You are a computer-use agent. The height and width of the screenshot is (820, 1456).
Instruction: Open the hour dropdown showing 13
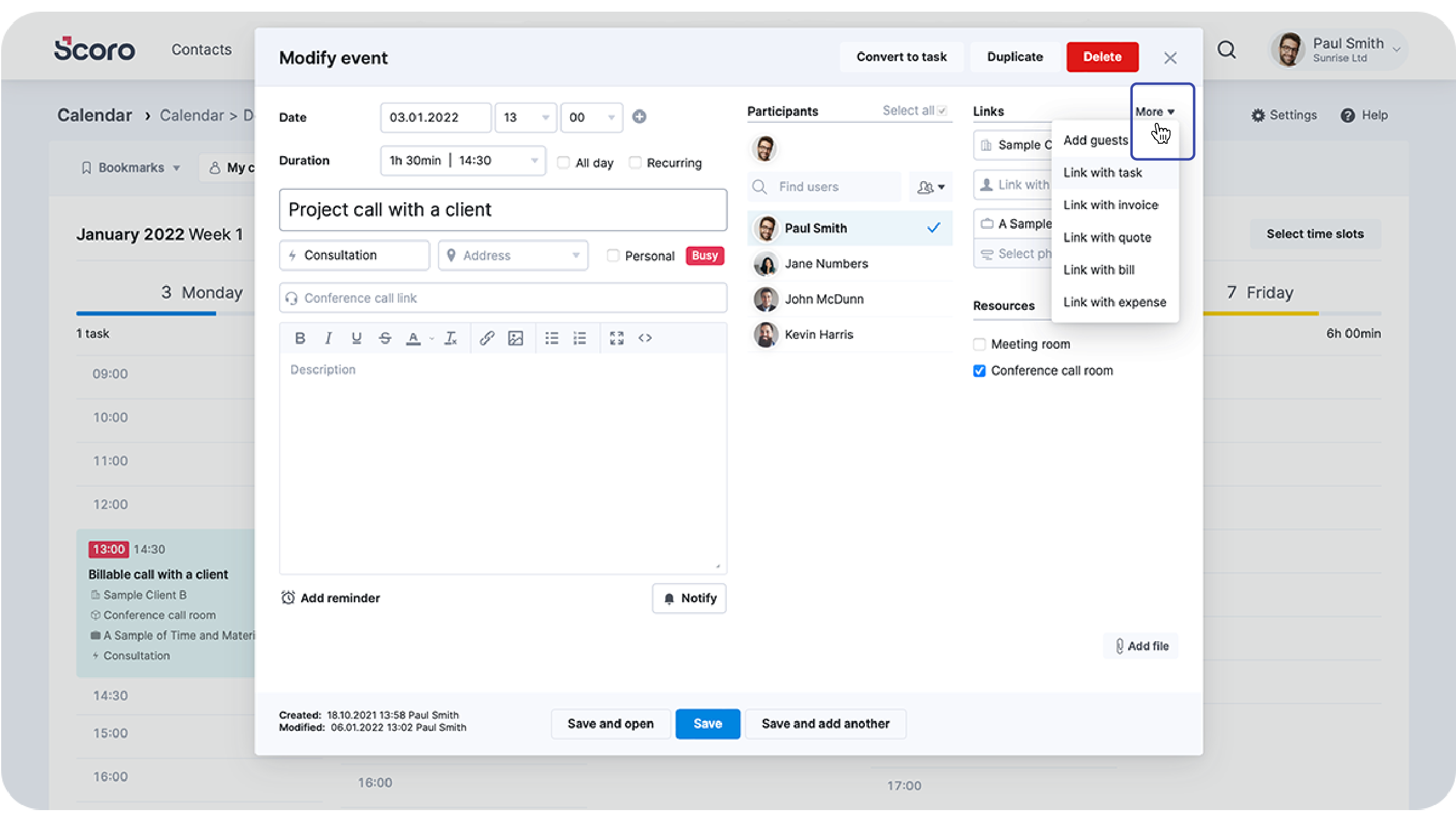(526, 117)
